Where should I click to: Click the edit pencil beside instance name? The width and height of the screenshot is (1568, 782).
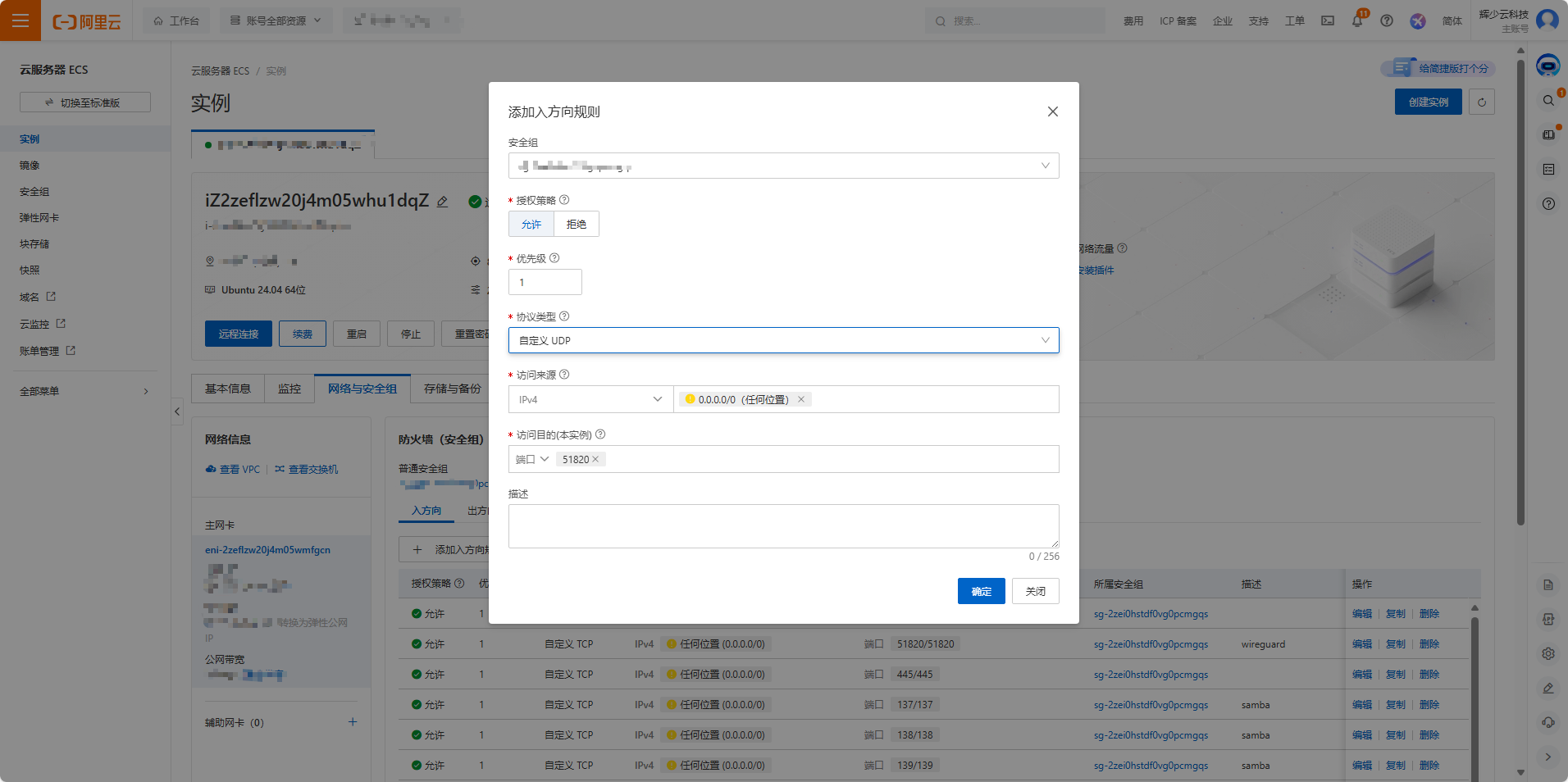[443, 202]
